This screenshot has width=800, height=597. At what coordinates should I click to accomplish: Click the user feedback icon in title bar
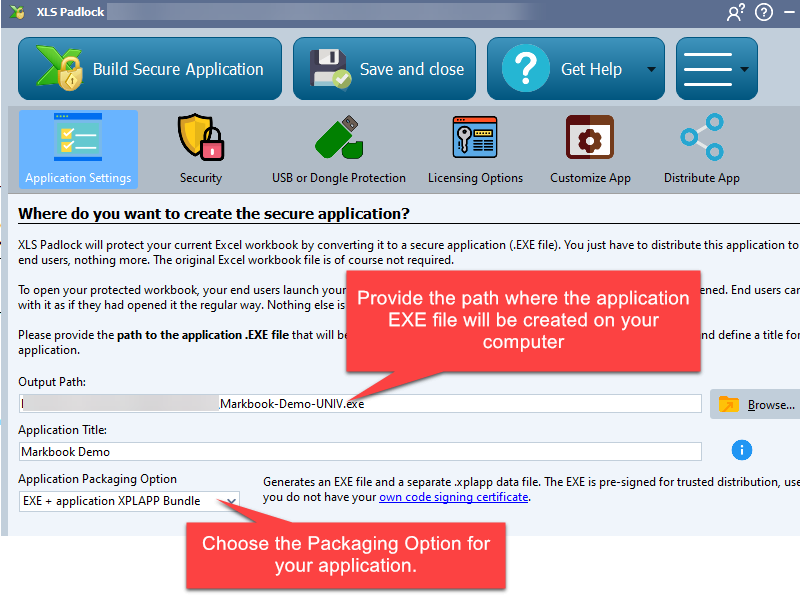click(736, 12)
